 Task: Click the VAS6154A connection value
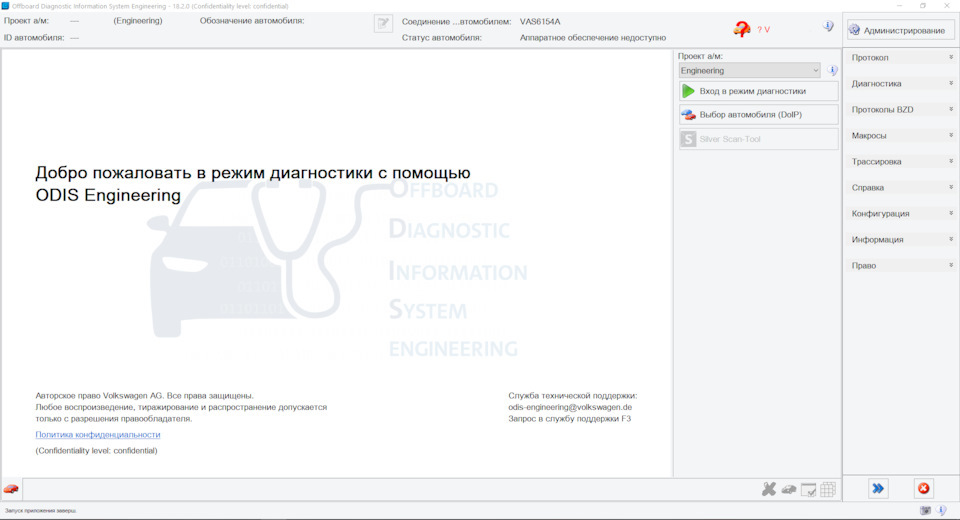(540, 21)
